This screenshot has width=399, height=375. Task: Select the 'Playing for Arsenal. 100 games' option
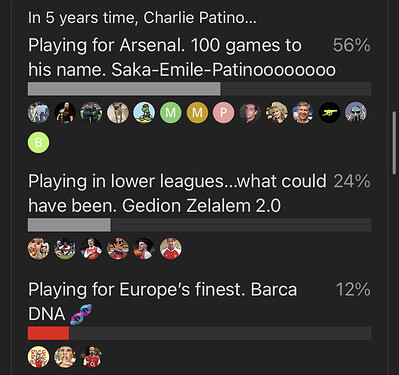tap(182, 57)
